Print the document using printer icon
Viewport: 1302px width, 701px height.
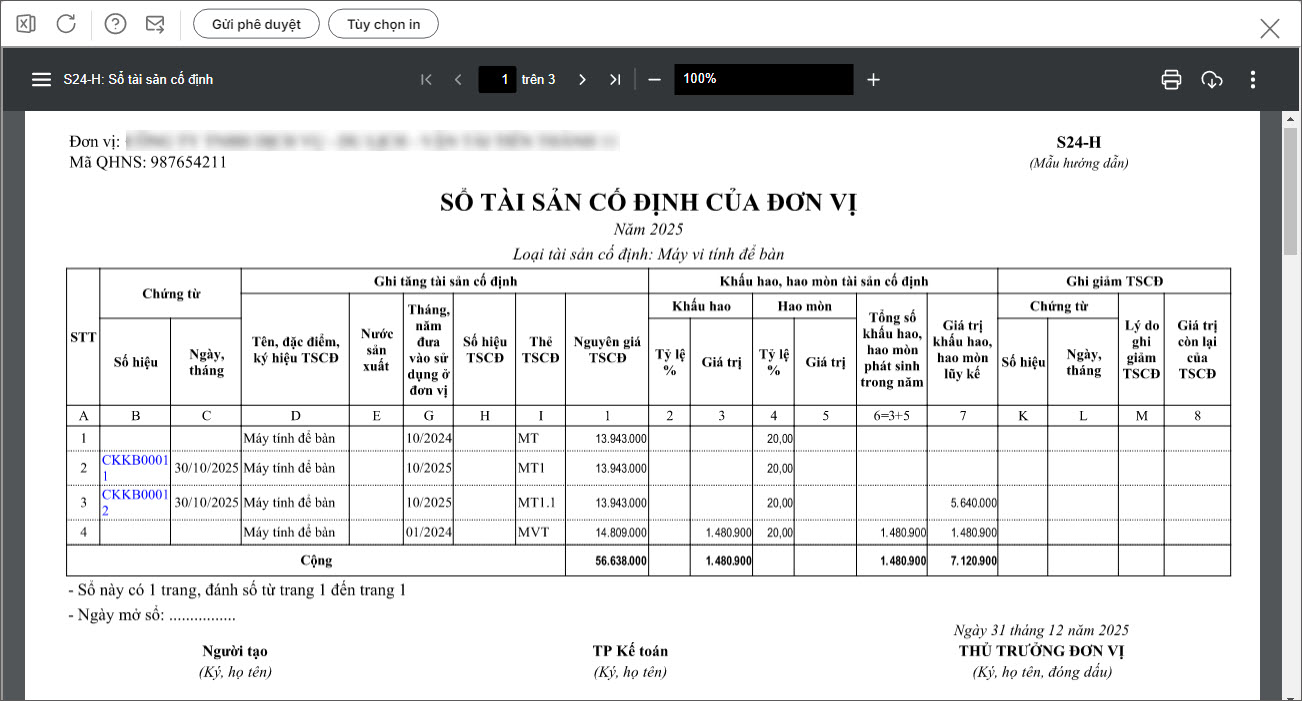(1171, 80)
